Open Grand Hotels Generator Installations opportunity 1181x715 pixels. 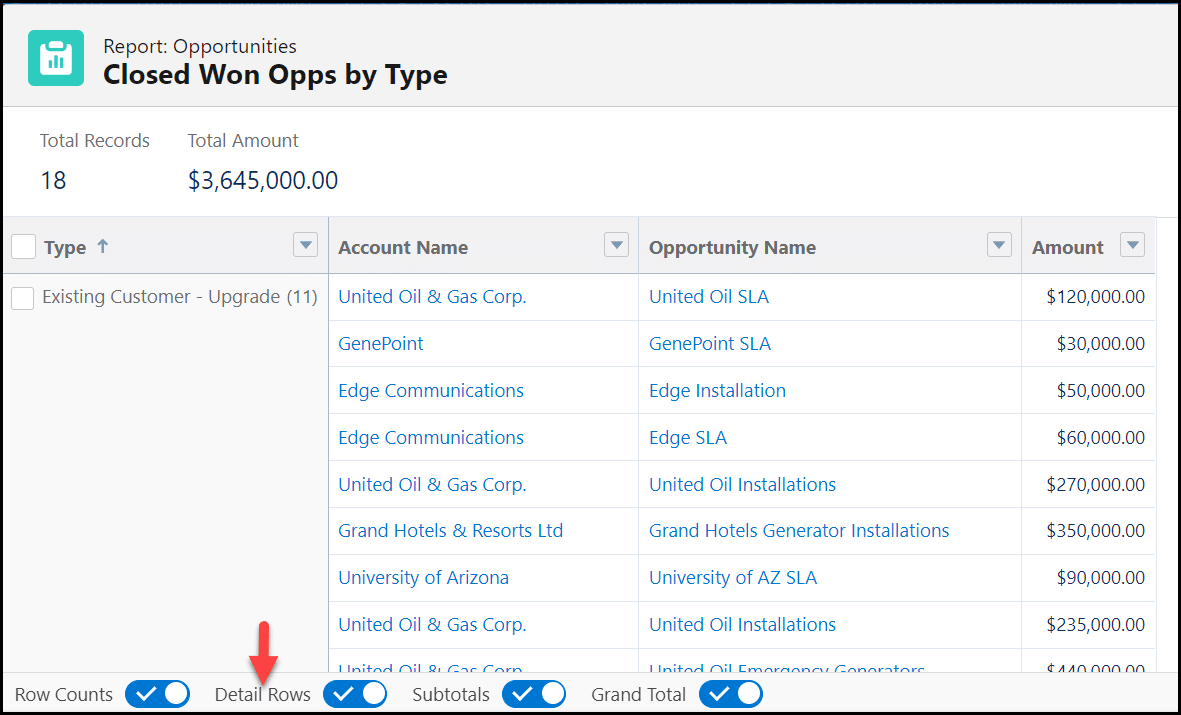pos(798,531)
